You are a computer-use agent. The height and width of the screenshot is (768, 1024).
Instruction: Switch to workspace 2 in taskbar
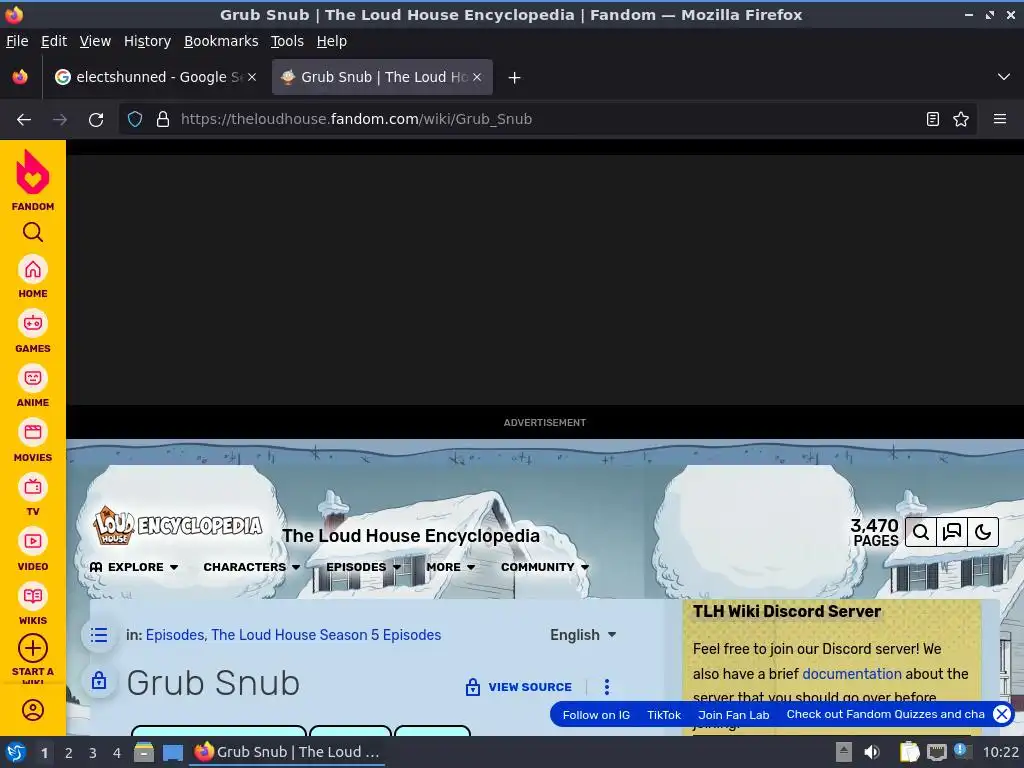69,752
